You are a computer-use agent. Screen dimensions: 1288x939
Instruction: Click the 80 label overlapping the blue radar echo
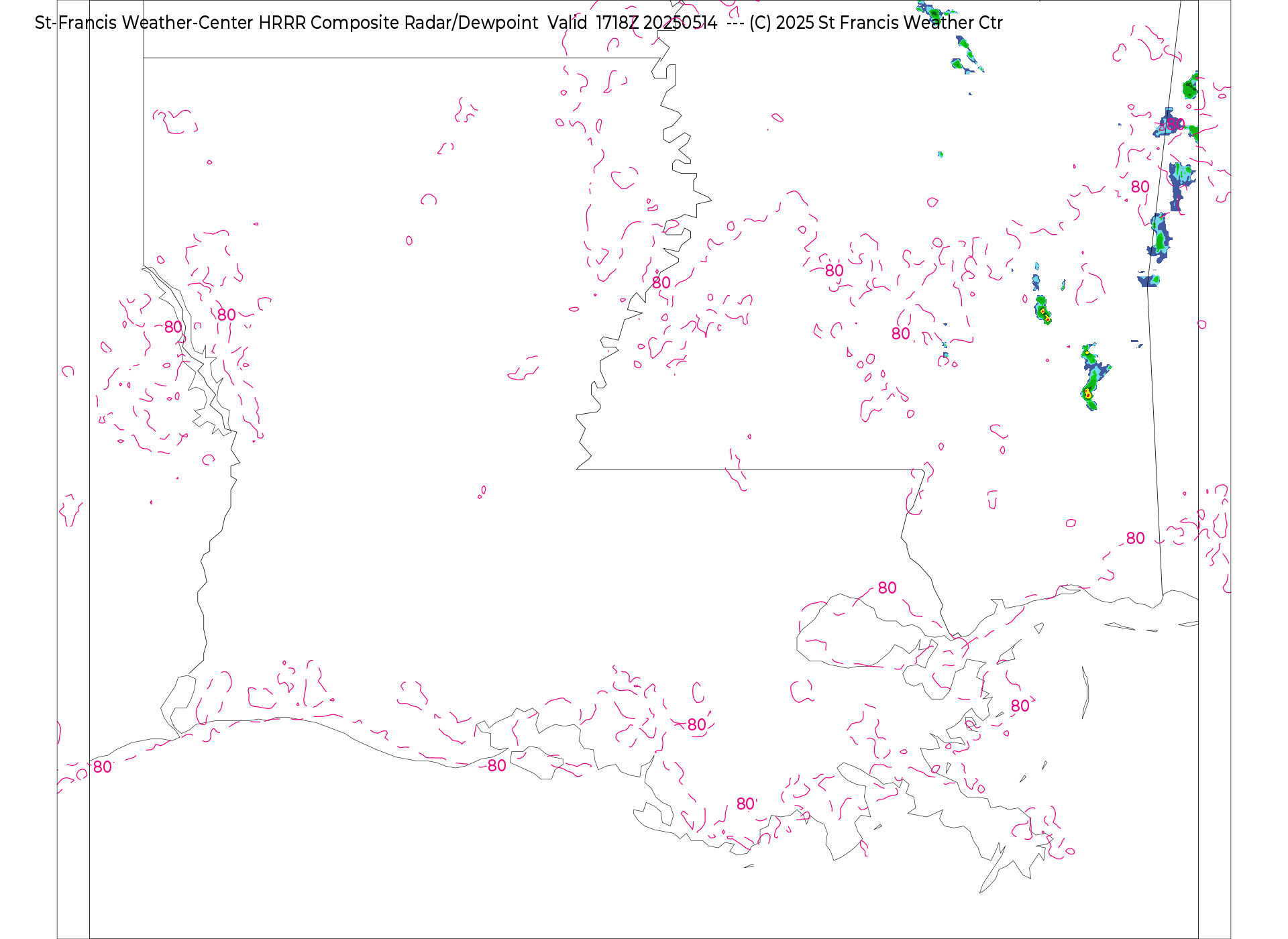click(x=1175, y=125)
